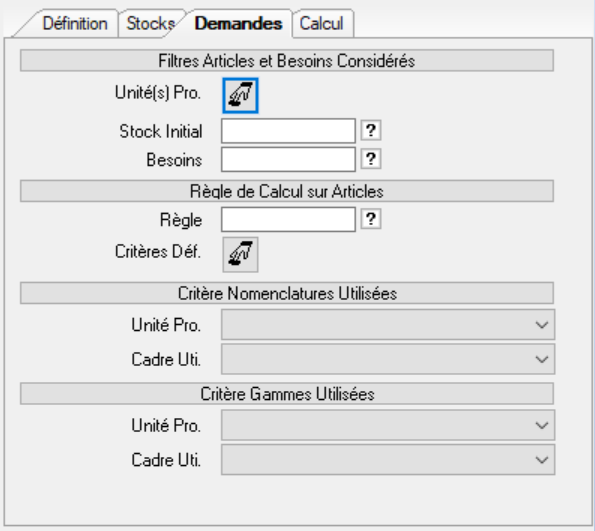
Task: Focus the Règle text field
Action: click(x=288, y=219)
